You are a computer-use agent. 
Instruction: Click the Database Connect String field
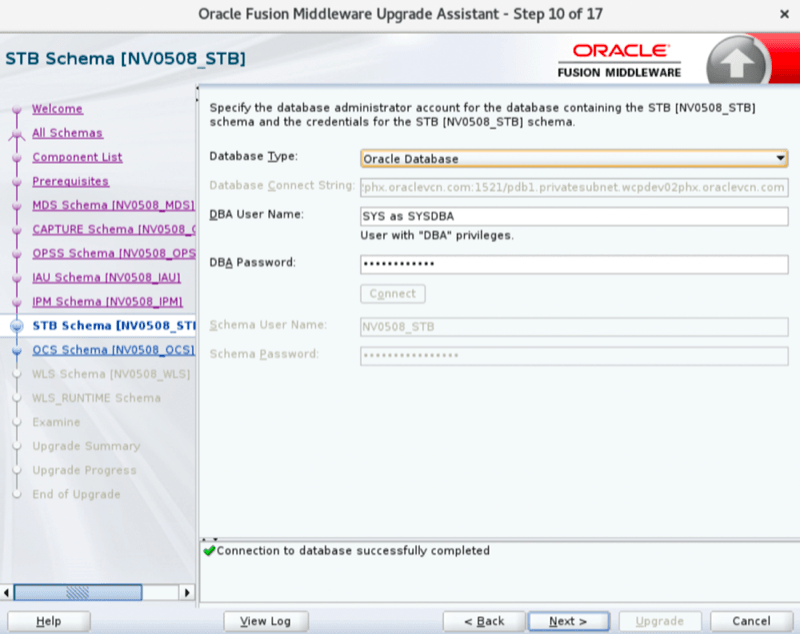coord(574,187)
